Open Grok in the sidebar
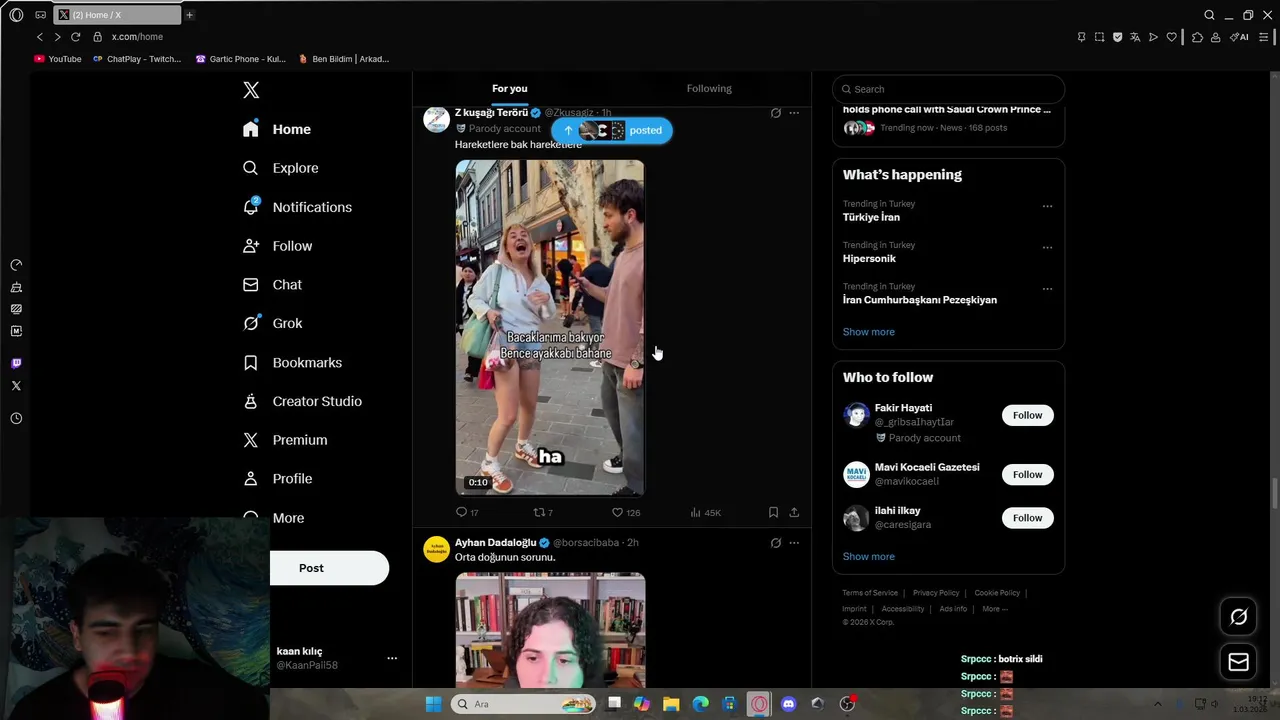 272,323
